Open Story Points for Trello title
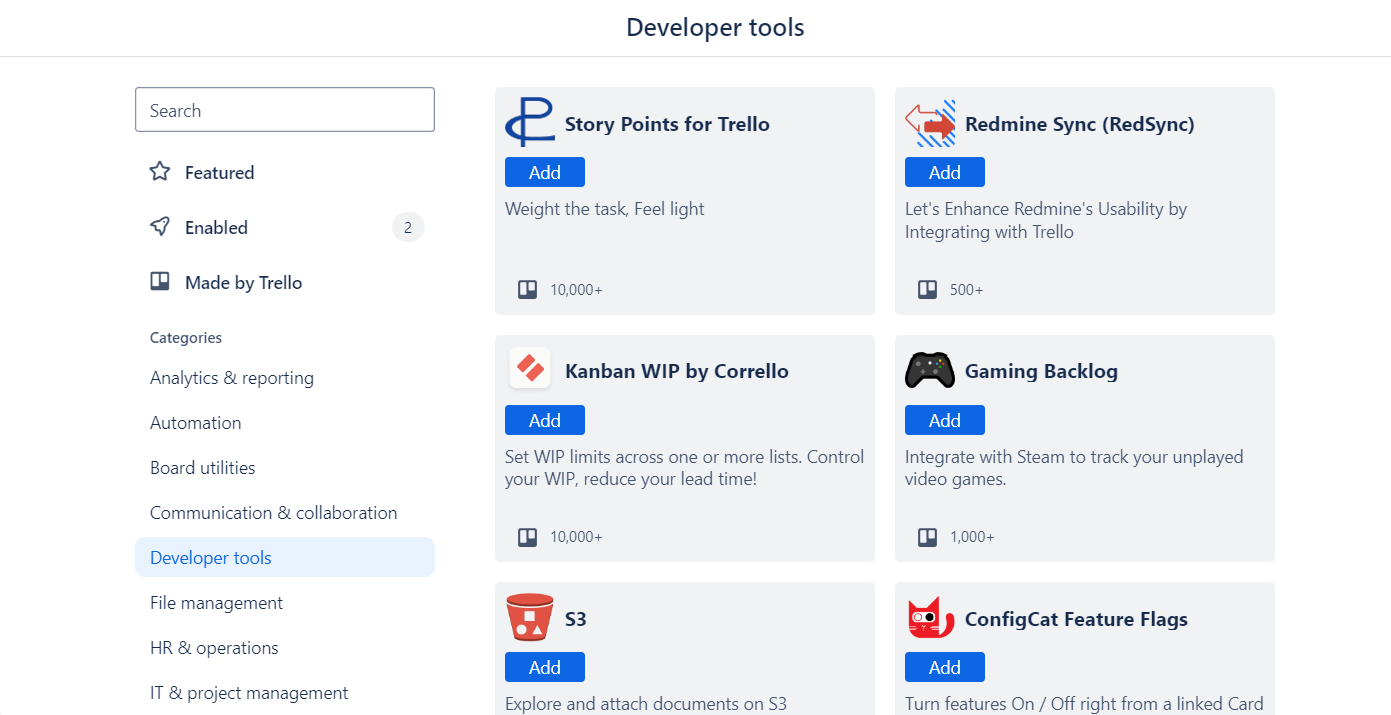 click(x=667, y=124)
